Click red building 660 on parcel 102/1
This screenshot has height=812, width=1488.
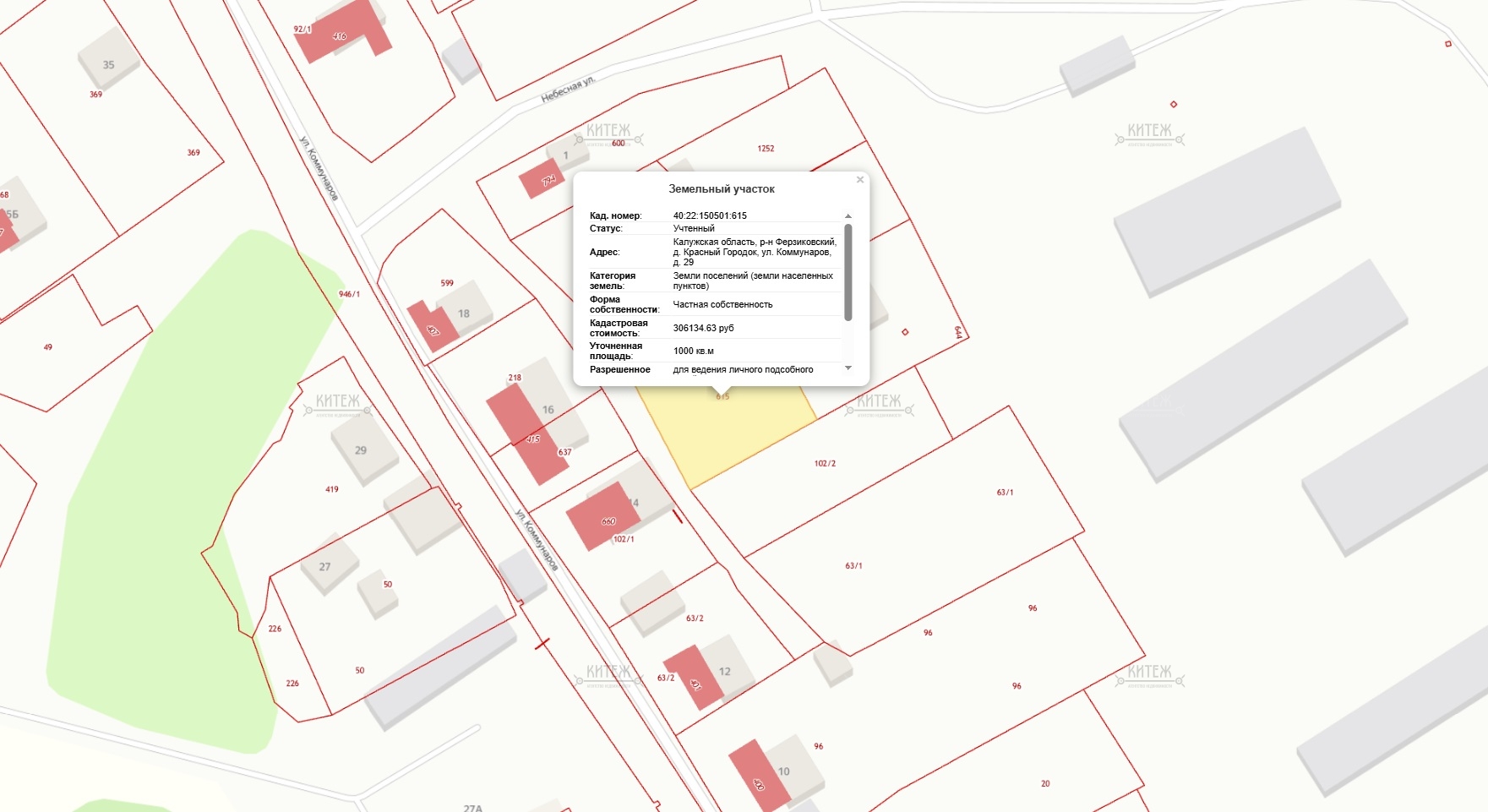(602, 515)
